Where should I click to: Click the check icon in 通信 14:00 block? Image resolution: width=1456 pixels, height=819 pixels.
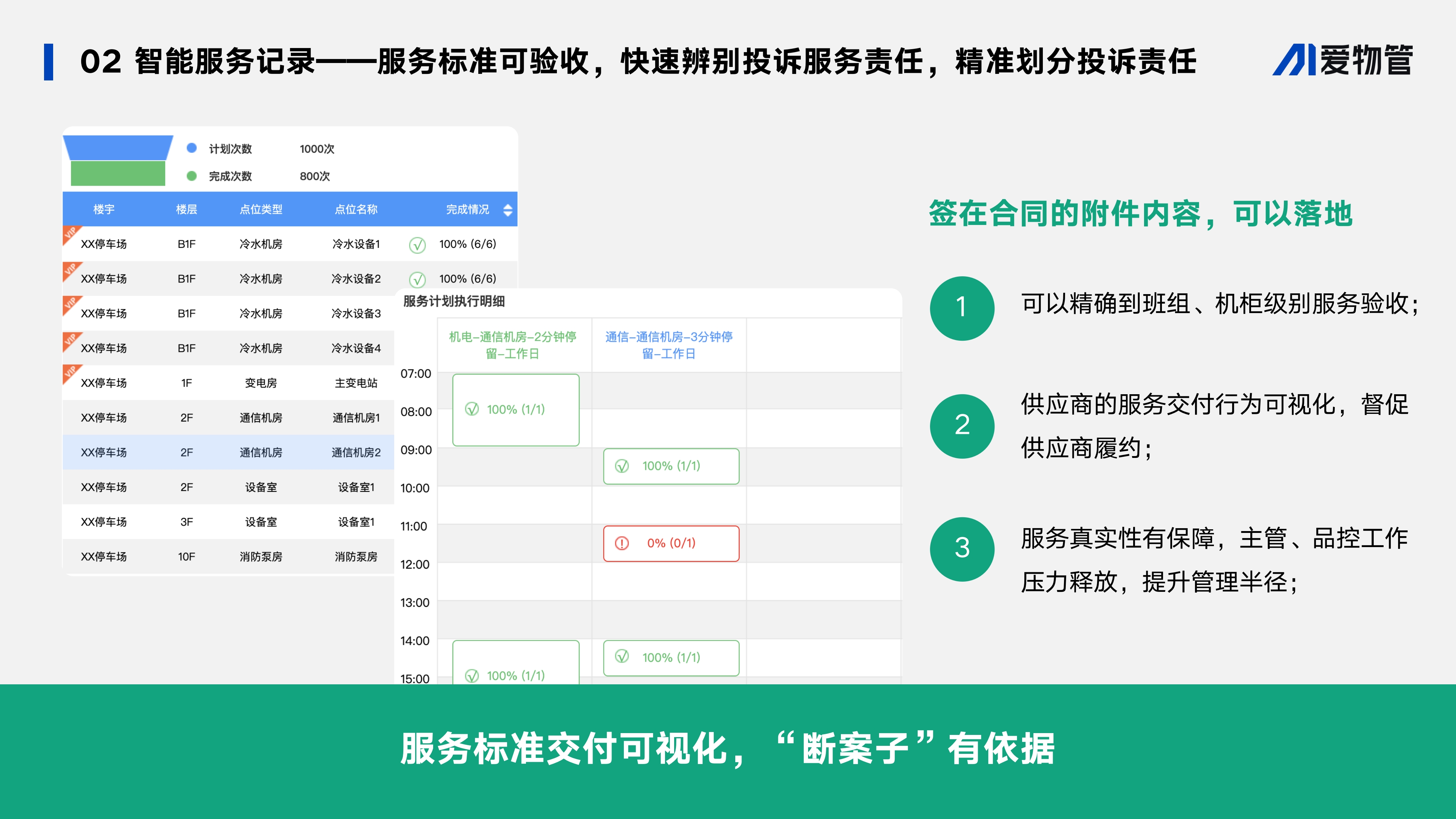point(622,656)
